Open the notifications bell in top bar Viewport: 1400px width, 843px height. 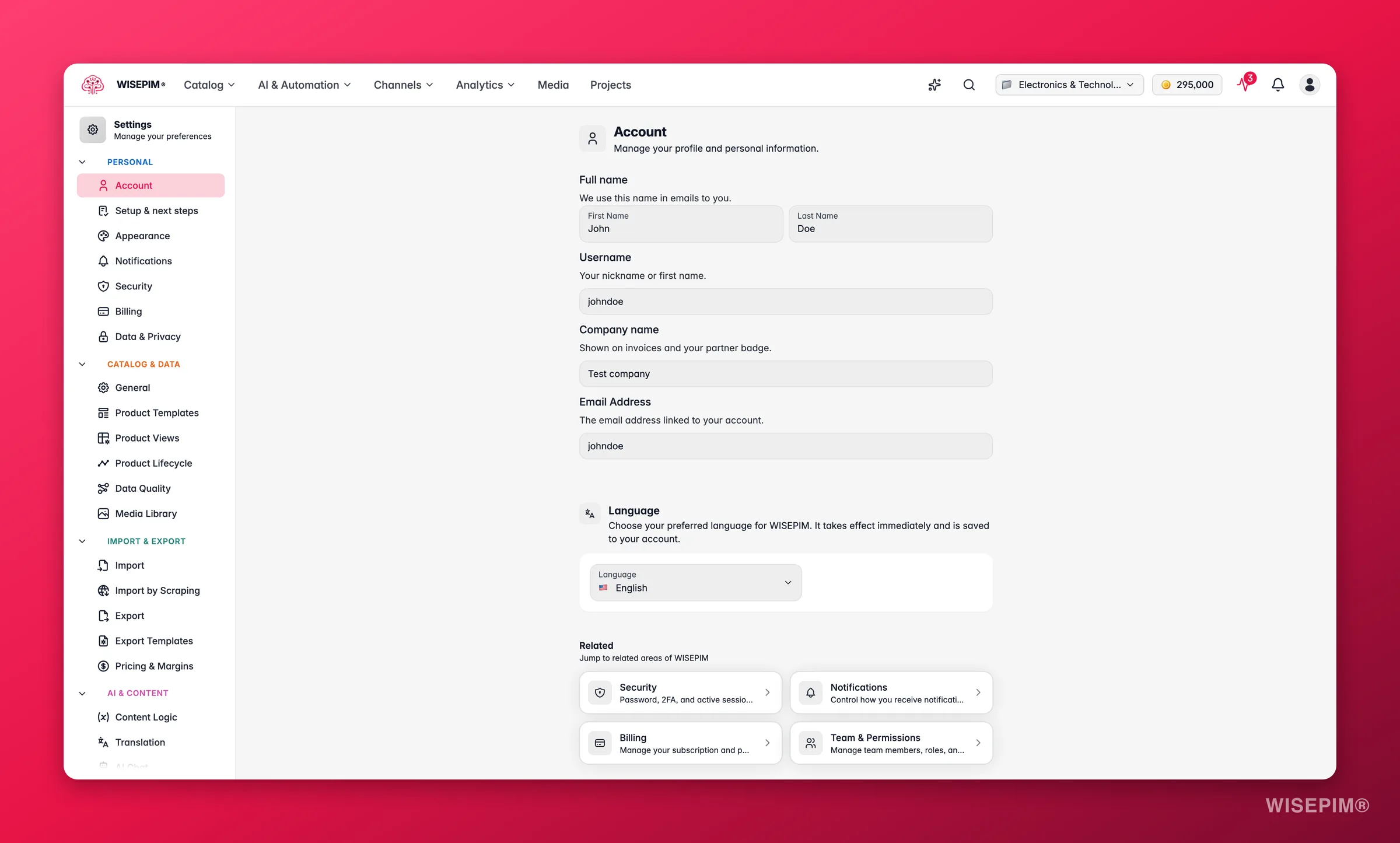pos(1277,85)
